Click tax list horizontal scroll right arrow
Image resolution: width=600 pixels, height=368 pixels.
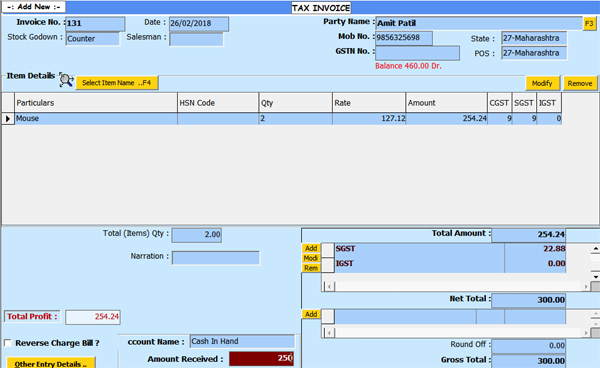586,287
